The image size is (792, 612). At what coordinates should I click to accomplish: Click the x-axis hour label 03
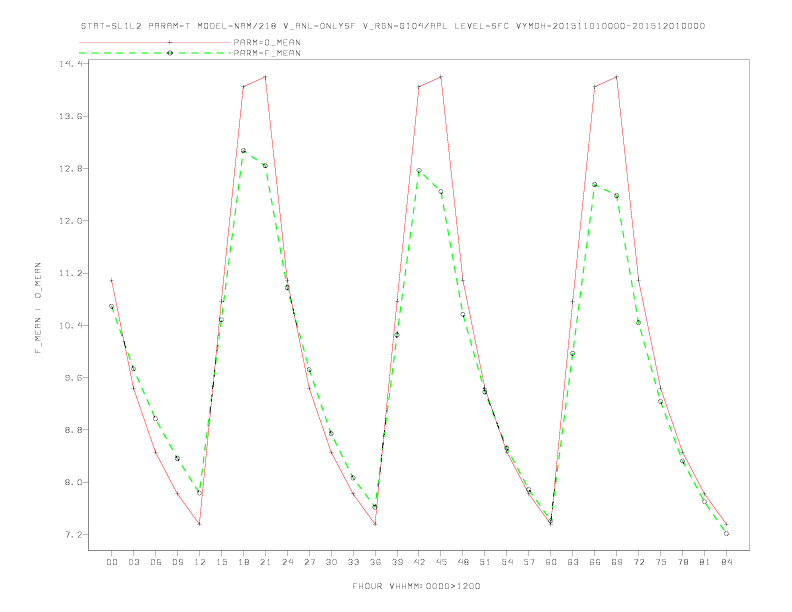[133, 562]
